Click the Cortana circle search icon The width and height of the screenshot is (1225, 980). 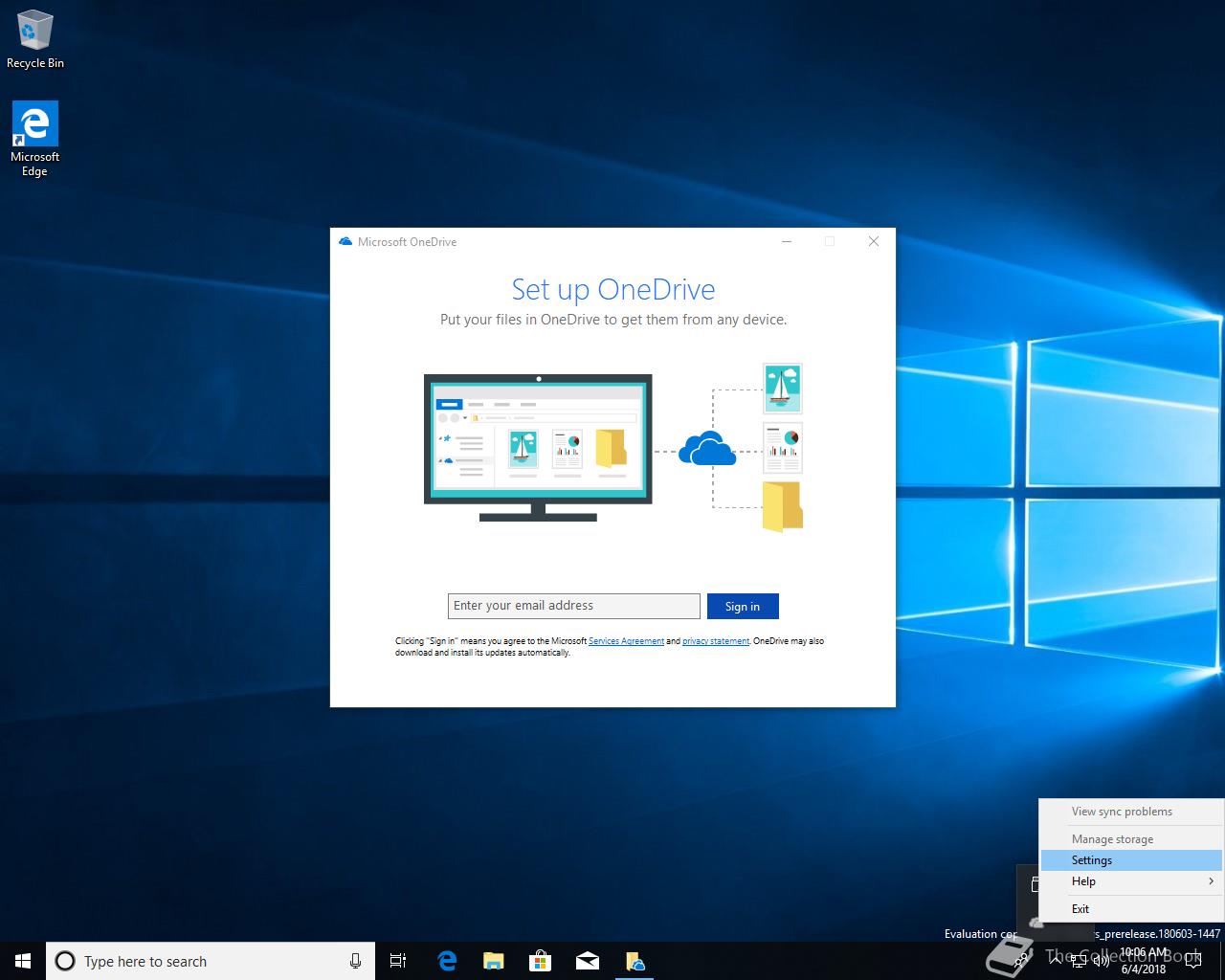pyautogui.click(x=65, y=961)
